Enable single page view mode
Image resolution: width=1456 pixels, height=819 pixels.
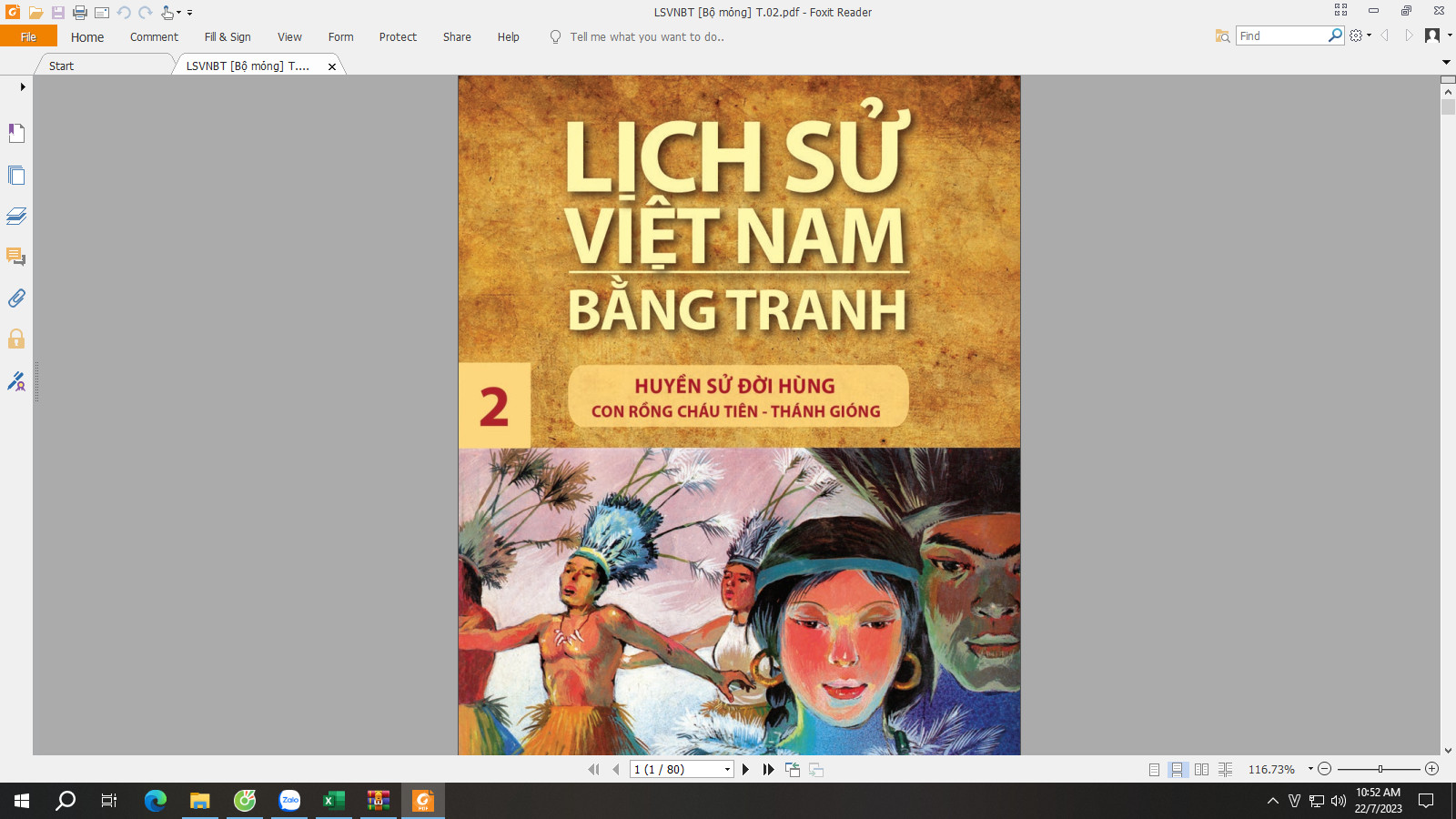pos(1154,770)
